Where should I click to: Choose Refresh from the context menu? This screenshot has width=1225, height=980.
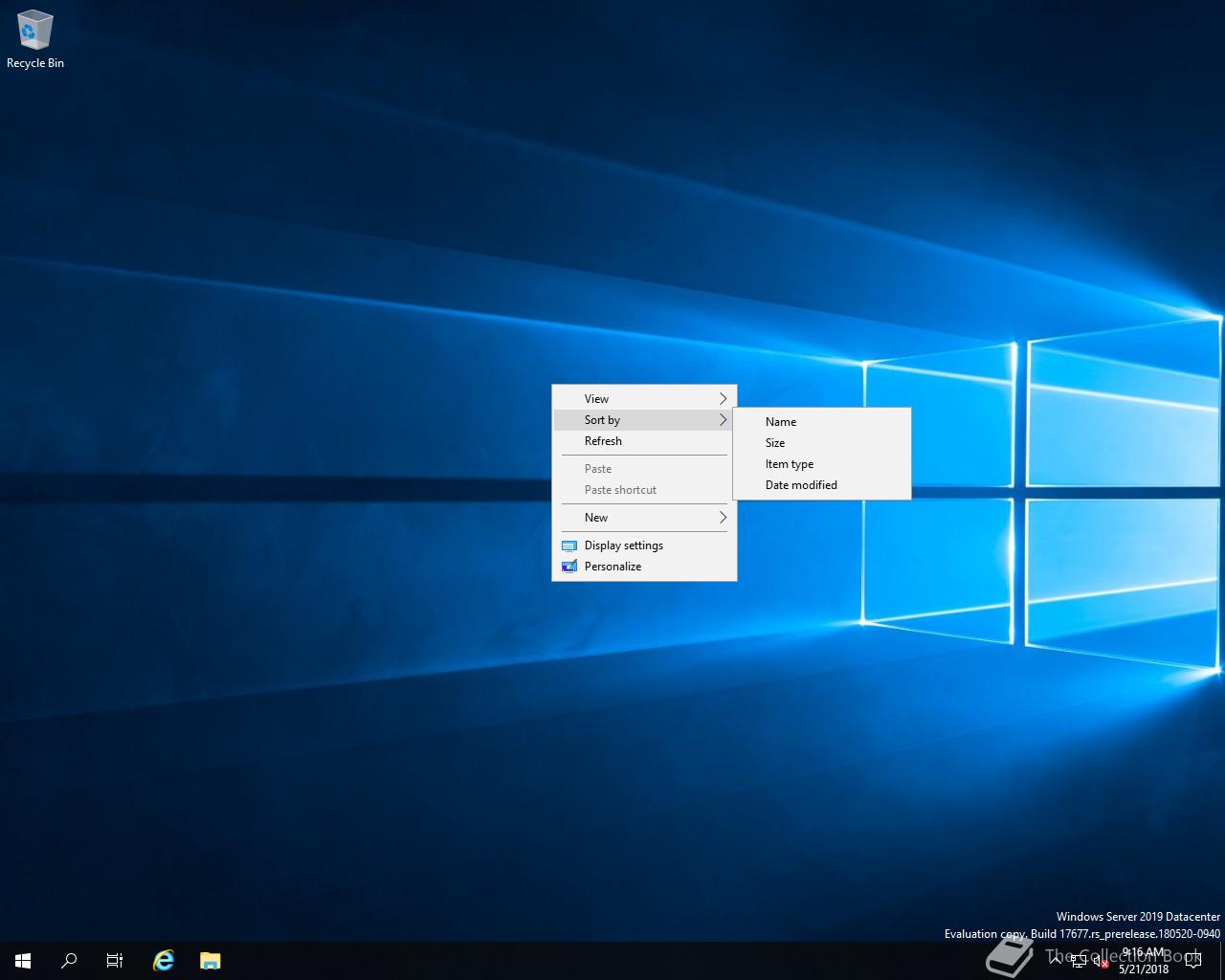[644, 440]
